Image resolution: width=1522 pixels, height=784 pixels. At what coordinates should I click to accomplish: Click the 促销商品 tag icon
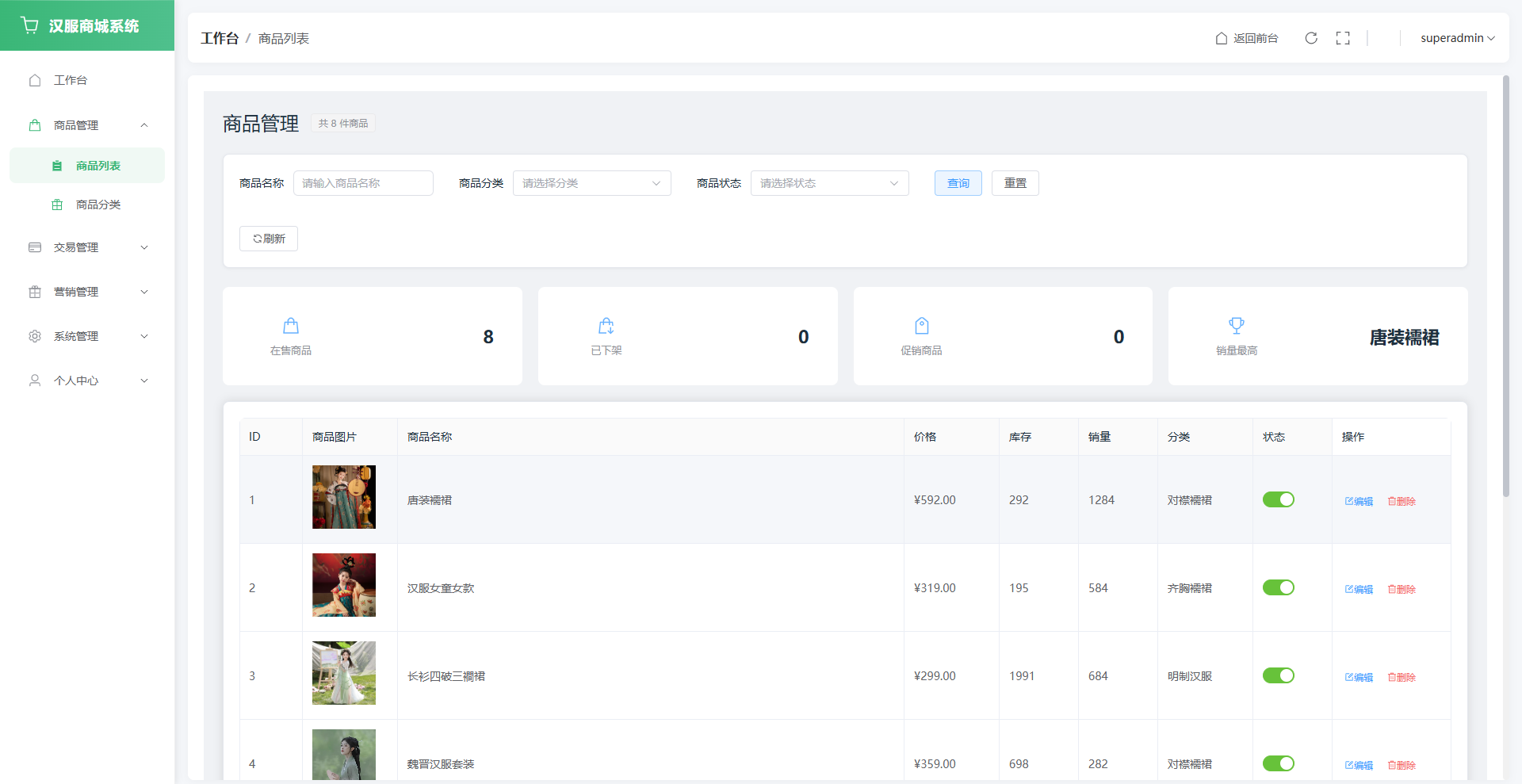pyautogui.click(x=921, y=326)
